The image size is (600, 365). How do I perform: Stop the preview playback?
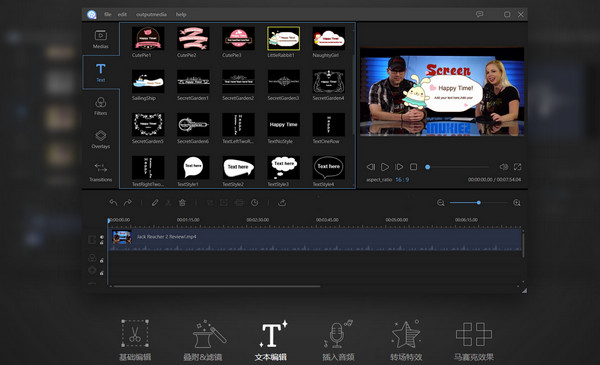click(x=413, y=167)
